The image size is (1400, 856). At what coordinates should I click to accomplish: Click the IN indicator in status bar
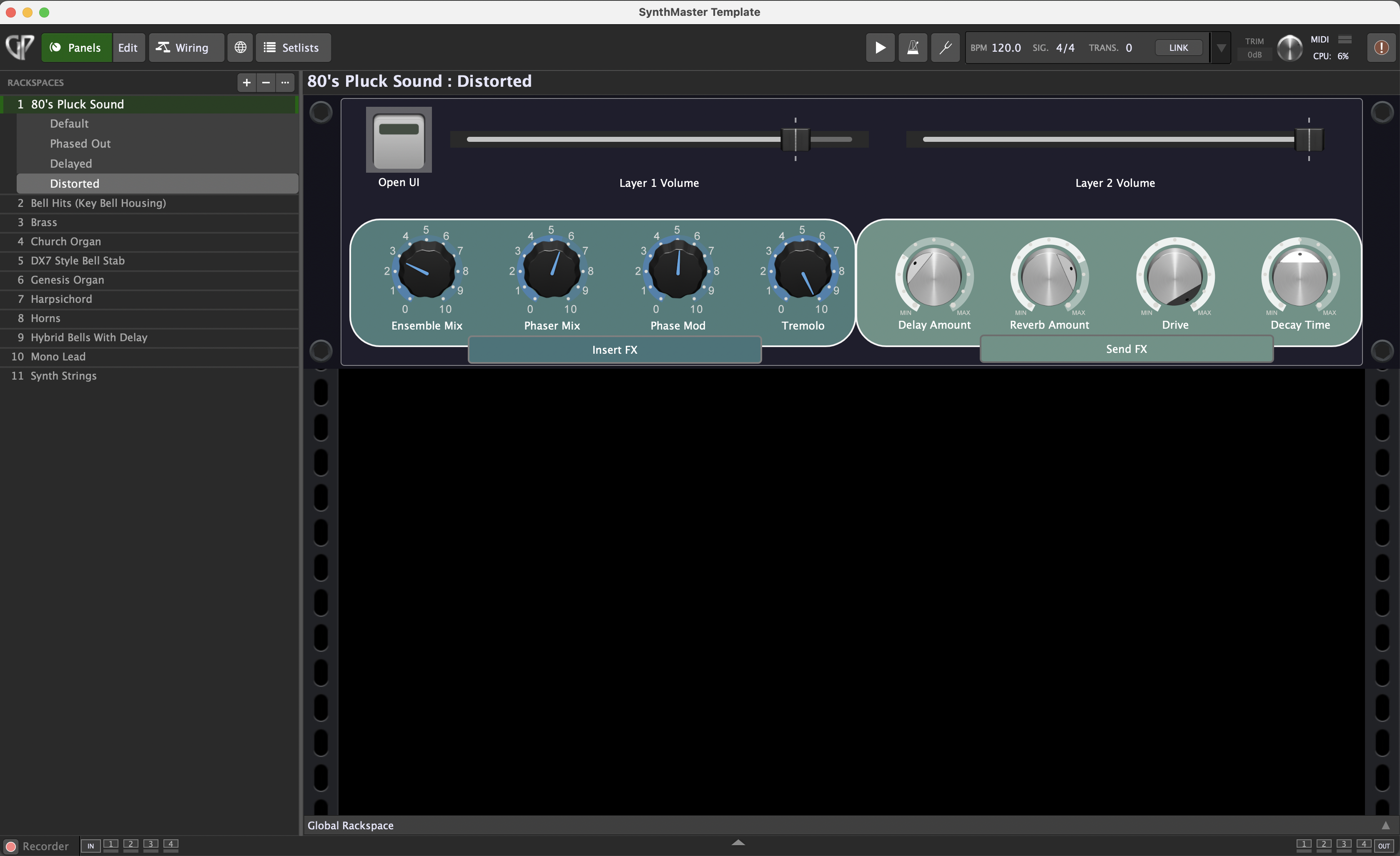90,846
